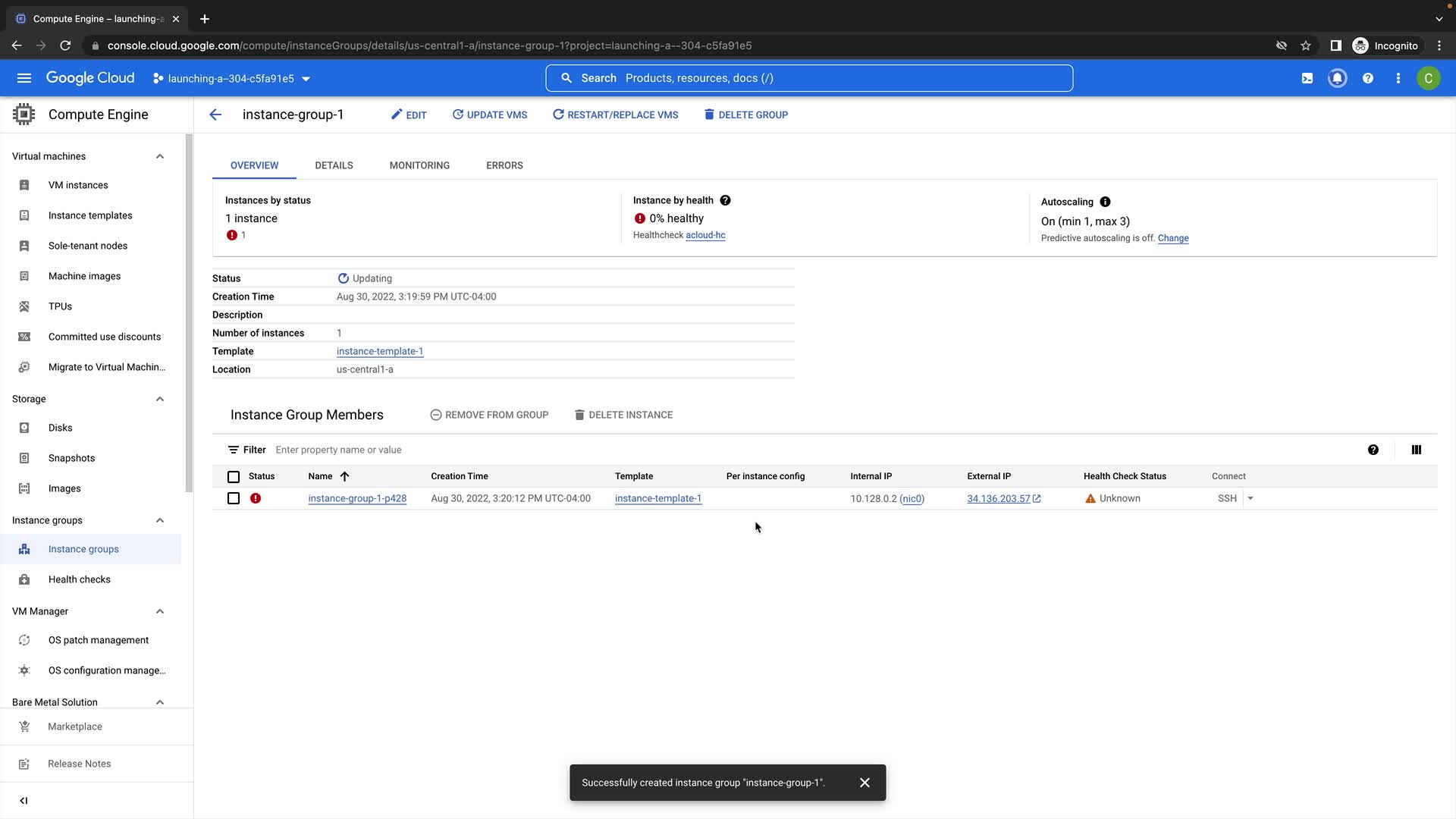The width and height of the screenshot is (1456, 819).
Task: Open the notifications bell icon
Action: pos(1337,78)
